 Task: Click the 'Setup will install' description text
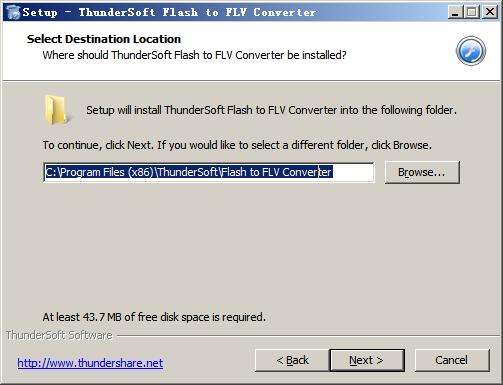pos(271,110)
